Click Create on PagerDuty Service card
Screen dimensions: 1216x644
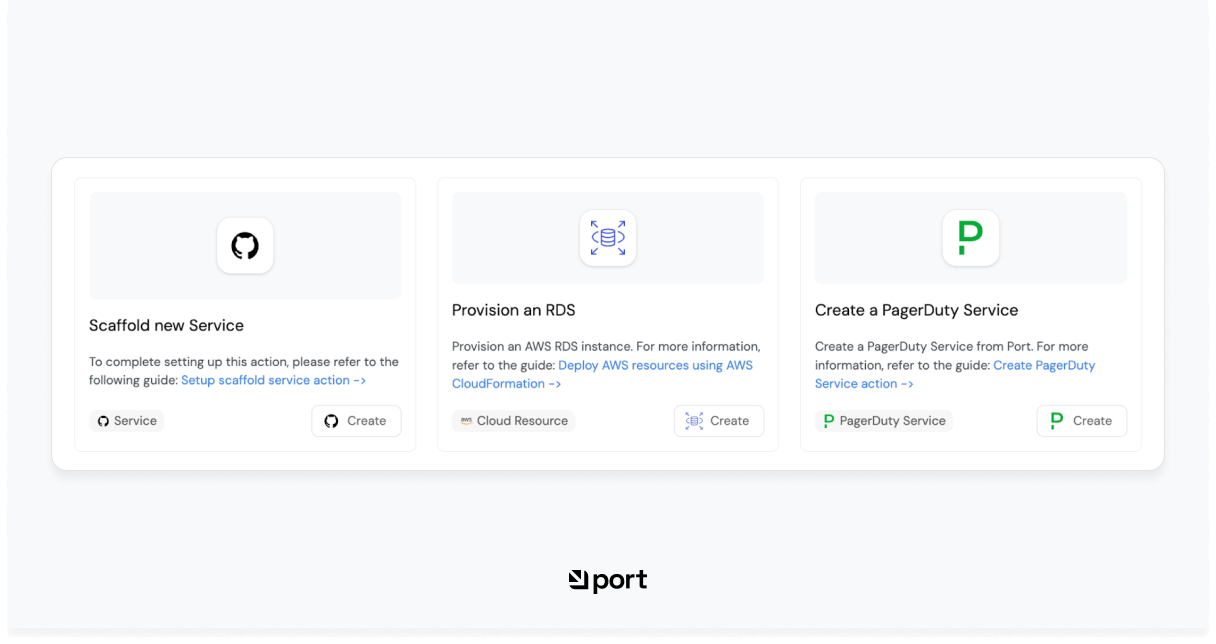click(x=1082, y=421)
